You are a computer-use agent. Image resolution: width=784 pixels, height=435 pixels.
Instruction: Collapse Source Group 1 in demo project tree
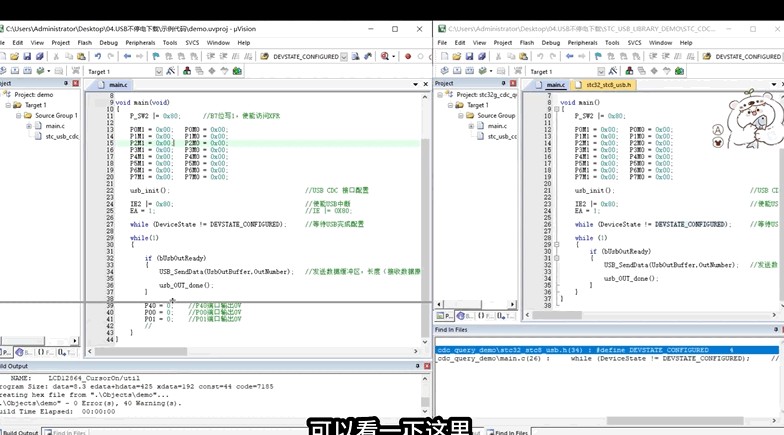pos(18,116)
